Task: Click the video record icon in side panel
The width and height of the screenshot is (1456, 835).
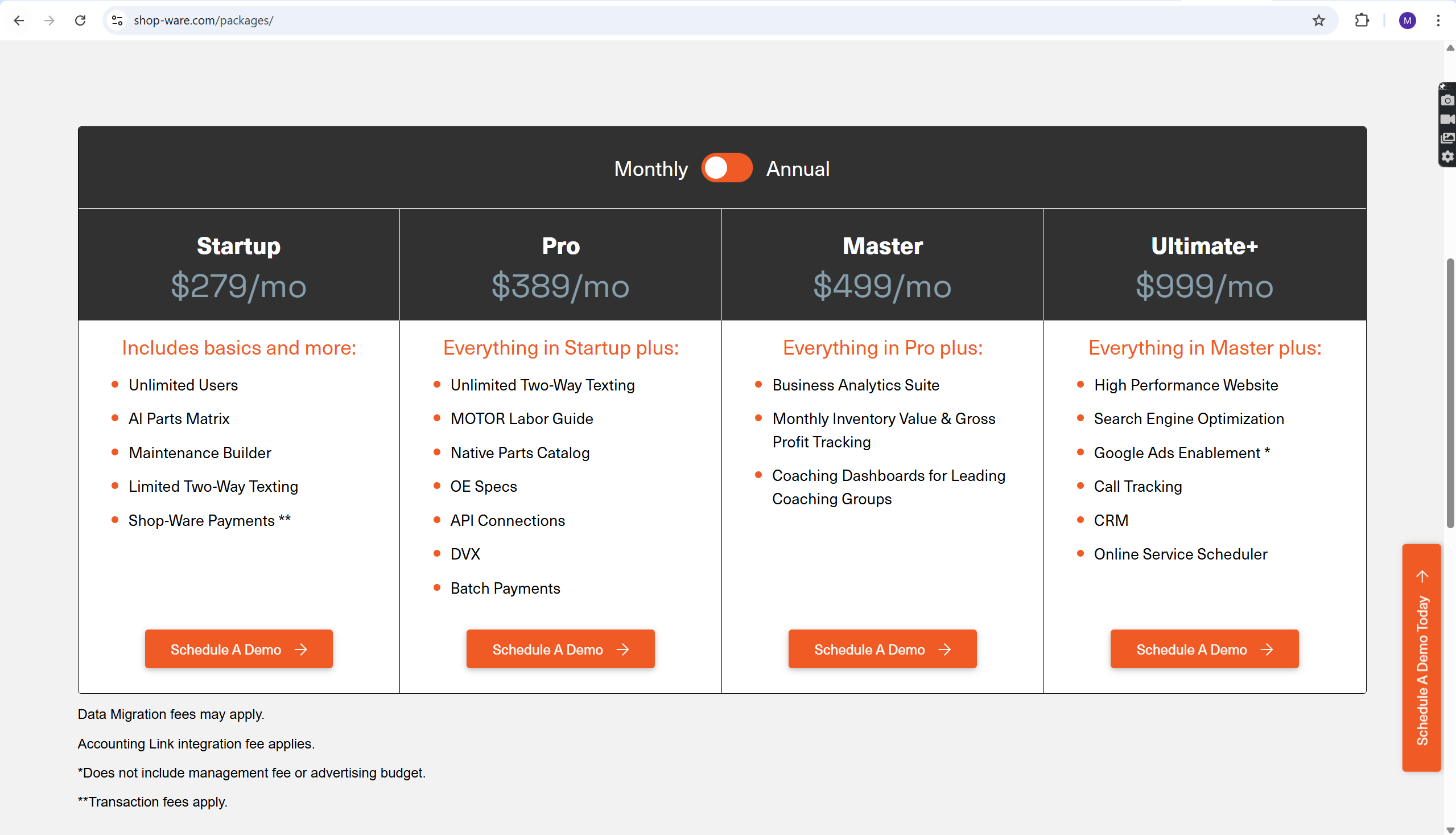Action: point(1447,120)
